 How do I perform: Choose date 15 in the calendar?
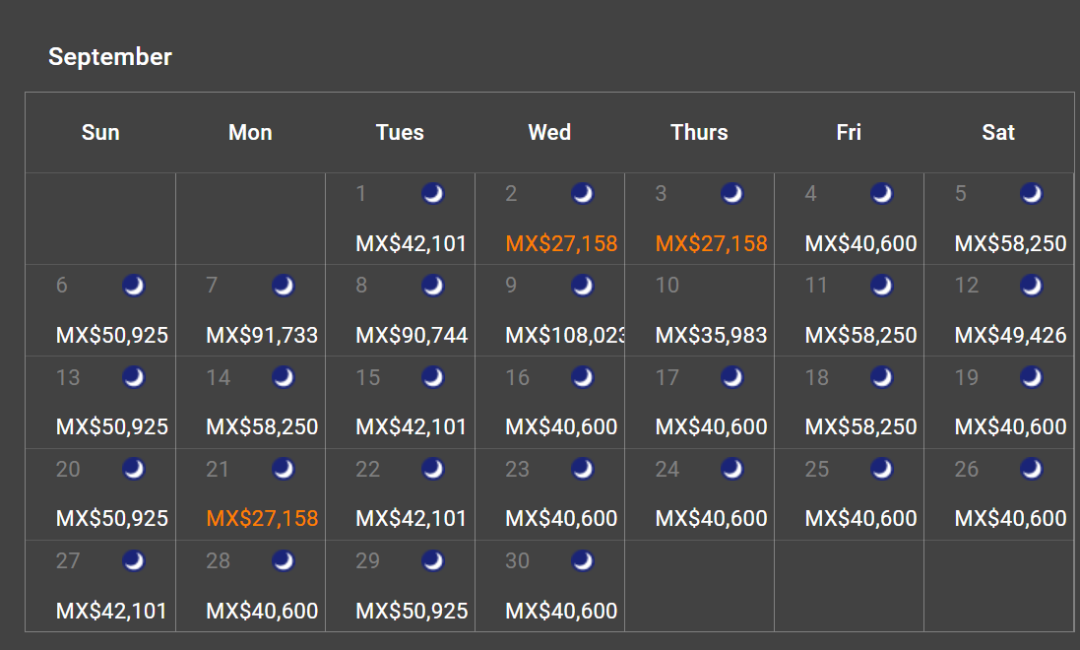[x=367, y=378]
